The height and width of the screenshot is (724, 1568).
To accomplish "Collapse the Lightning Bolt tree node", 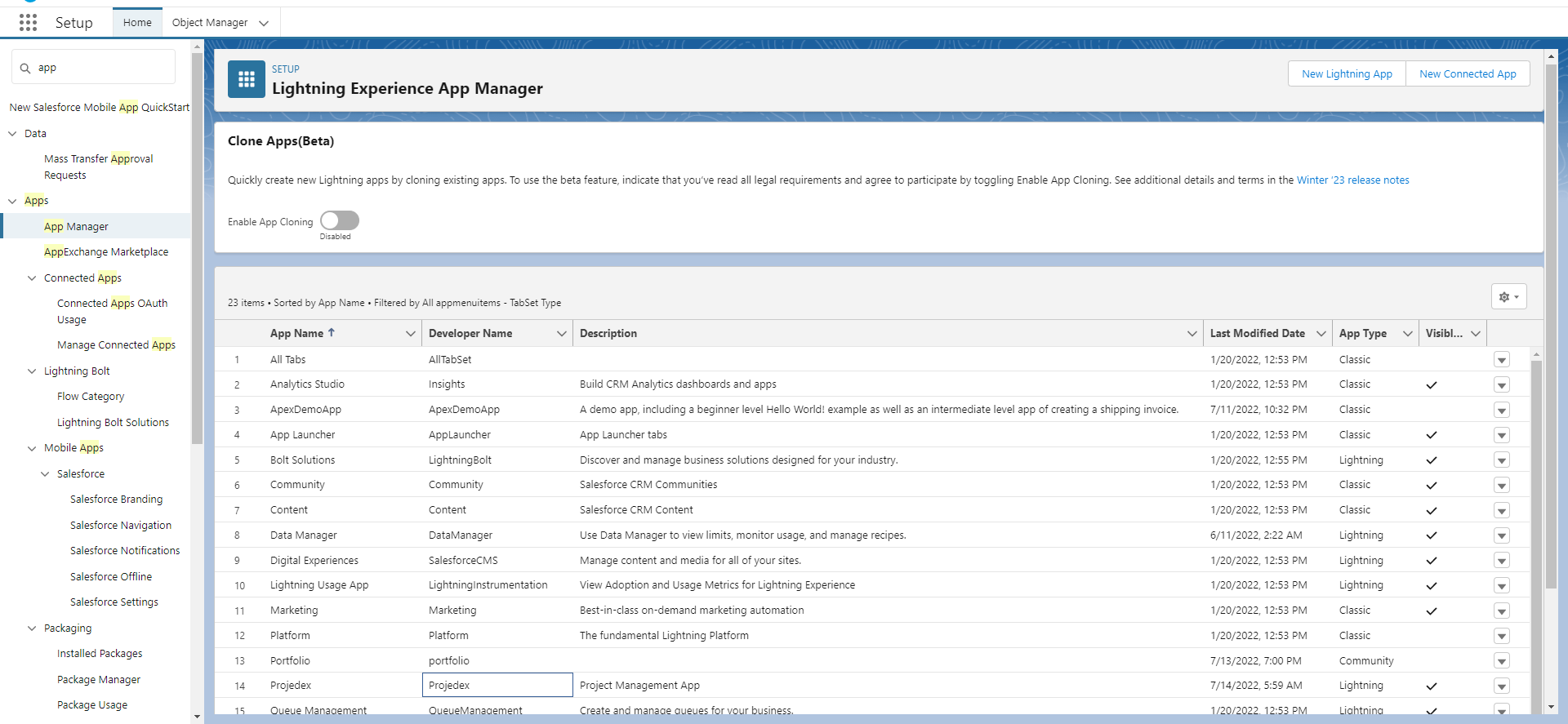I will [x=32, y=371].
